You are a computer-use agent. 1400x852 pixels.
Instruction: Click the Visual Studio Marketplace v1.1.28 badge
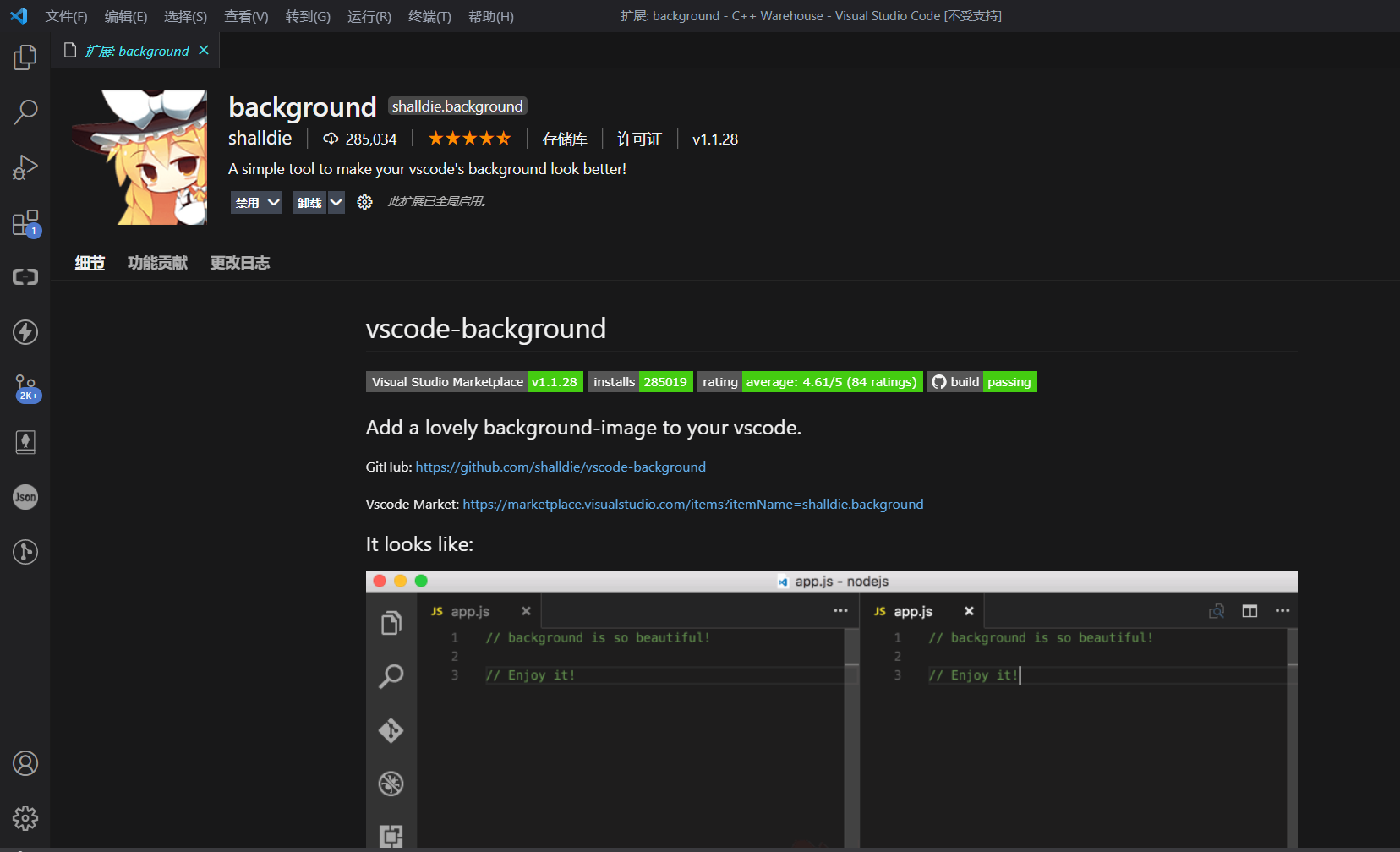(474, 382)
